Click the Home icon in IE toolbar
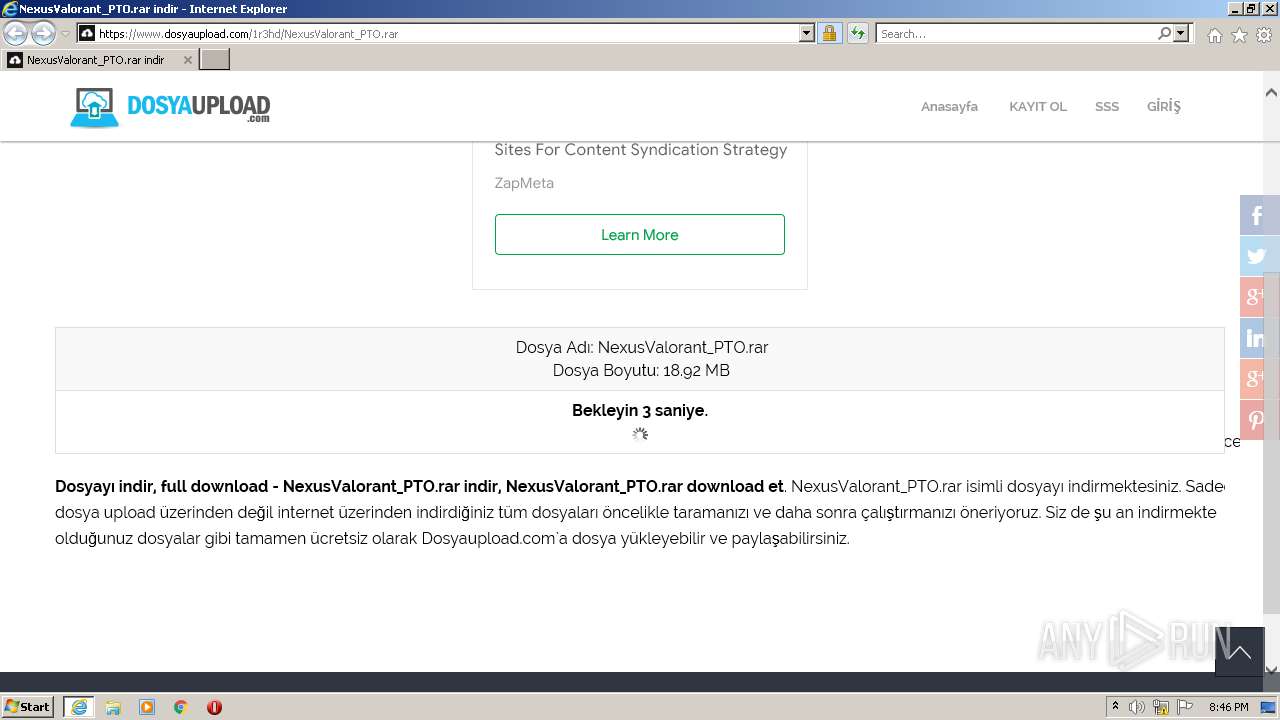This screenshot has height=720, width=1280. (x=1214, y=35)
